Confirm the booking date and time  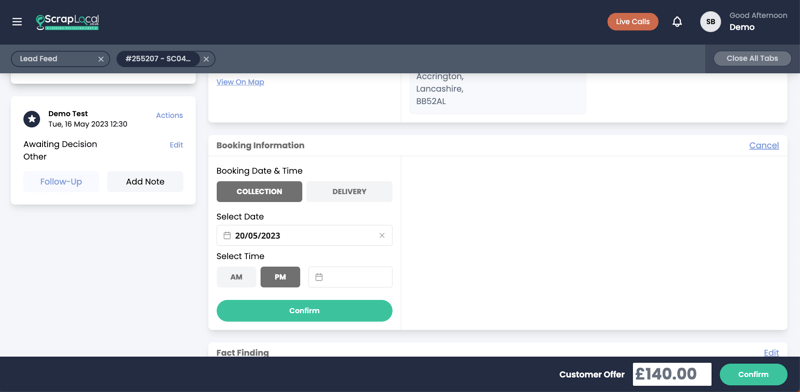click(x=305, y=311)
